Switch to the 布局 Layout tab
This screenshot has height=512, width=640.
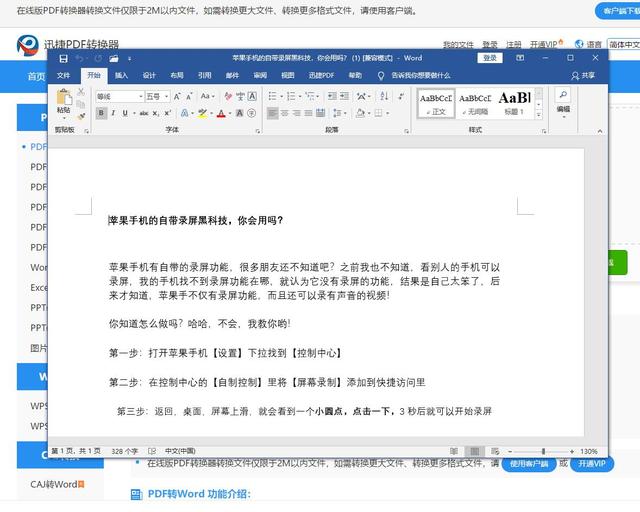tap(177, 76)
